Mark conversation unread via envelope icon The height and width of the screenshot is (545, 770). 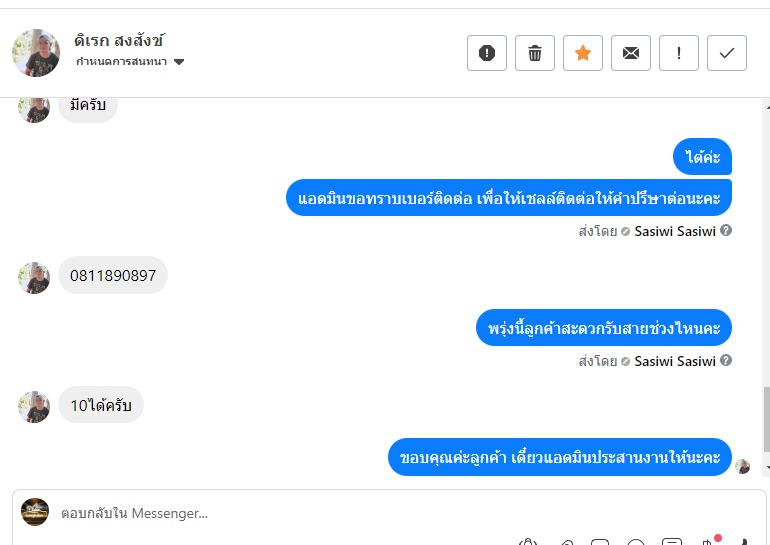coord(631,53)
